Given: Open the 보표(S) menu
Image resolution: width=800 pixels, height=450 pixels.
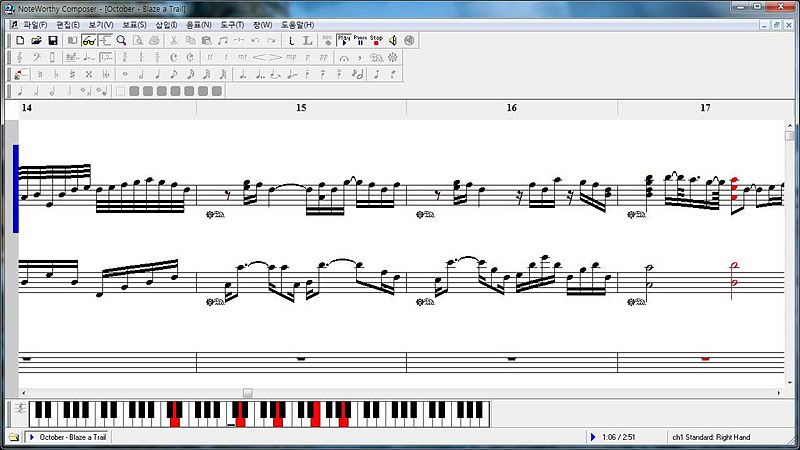Looking at the screenshot, I should [135, 24].
